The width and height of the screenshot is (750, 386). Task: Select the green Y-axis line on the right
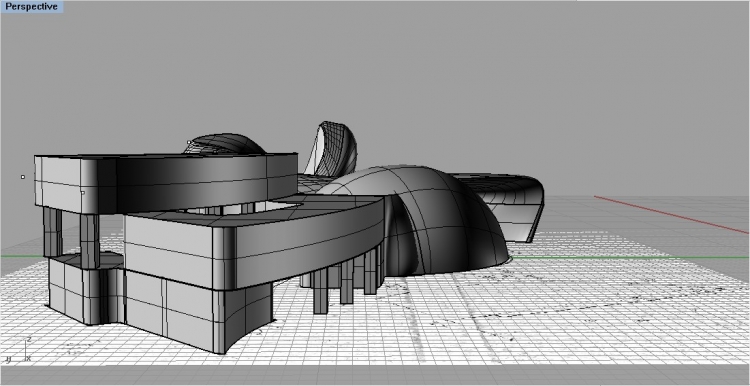point(630,257)
